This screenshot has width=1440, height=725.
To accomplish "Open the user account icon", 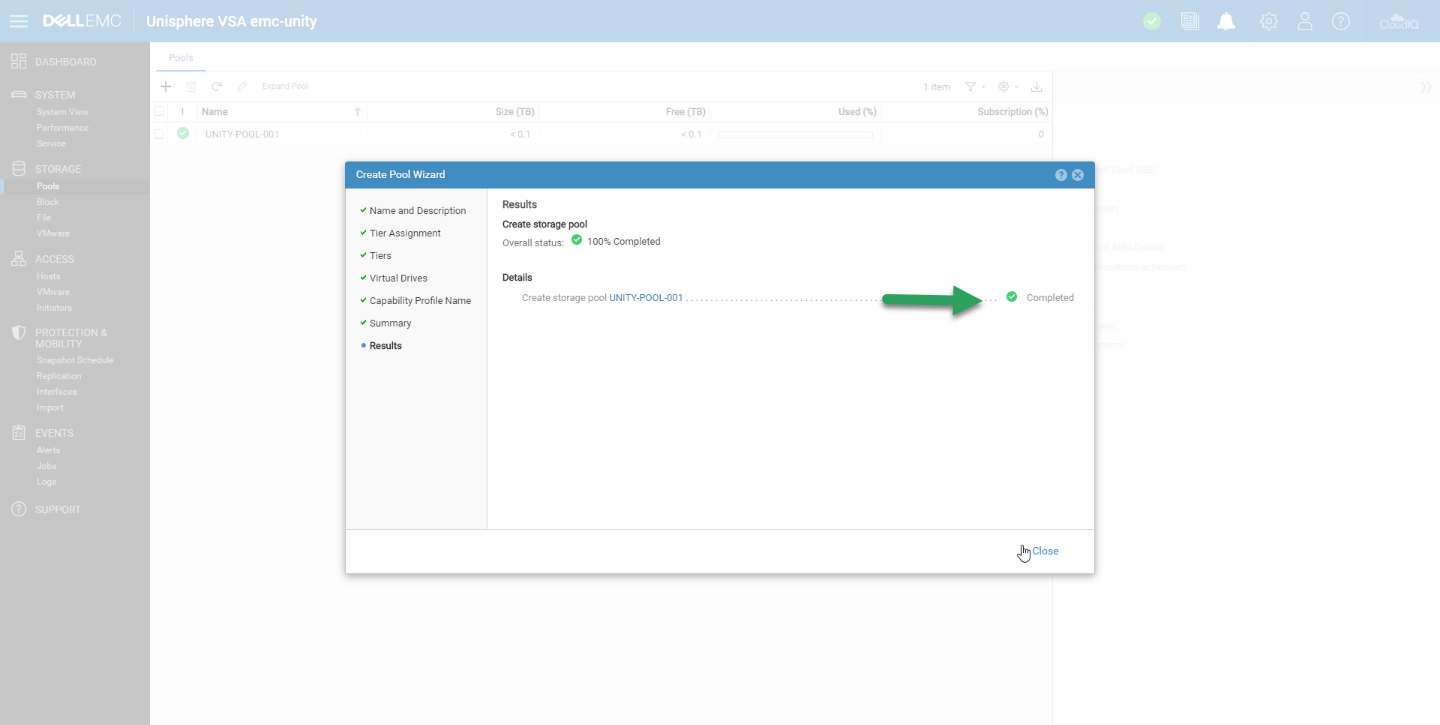I will (x=1305, y=21).
